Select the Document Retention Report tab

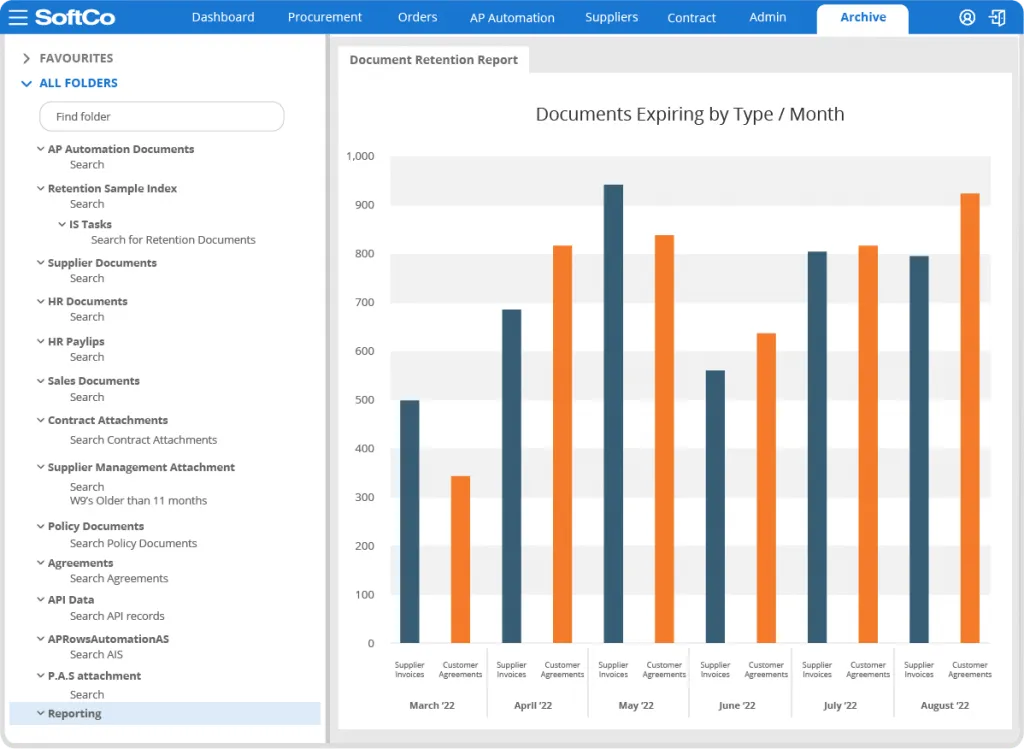[x=434, y=60]
